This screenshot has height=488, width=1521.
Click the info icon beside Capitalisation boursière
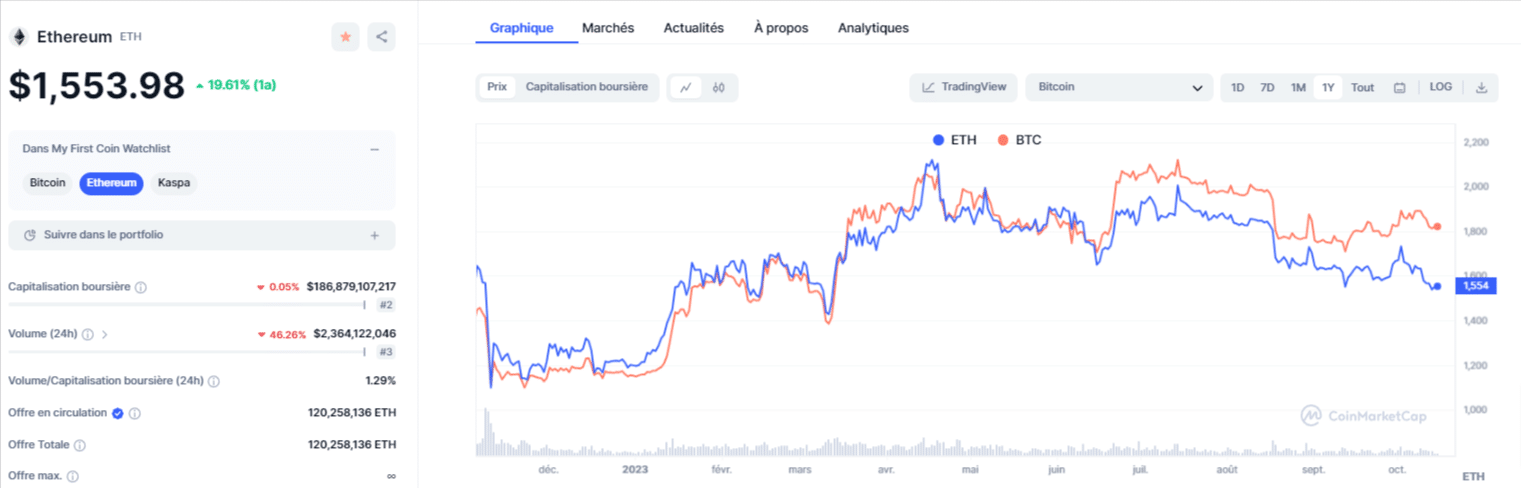tap(141, 287)
